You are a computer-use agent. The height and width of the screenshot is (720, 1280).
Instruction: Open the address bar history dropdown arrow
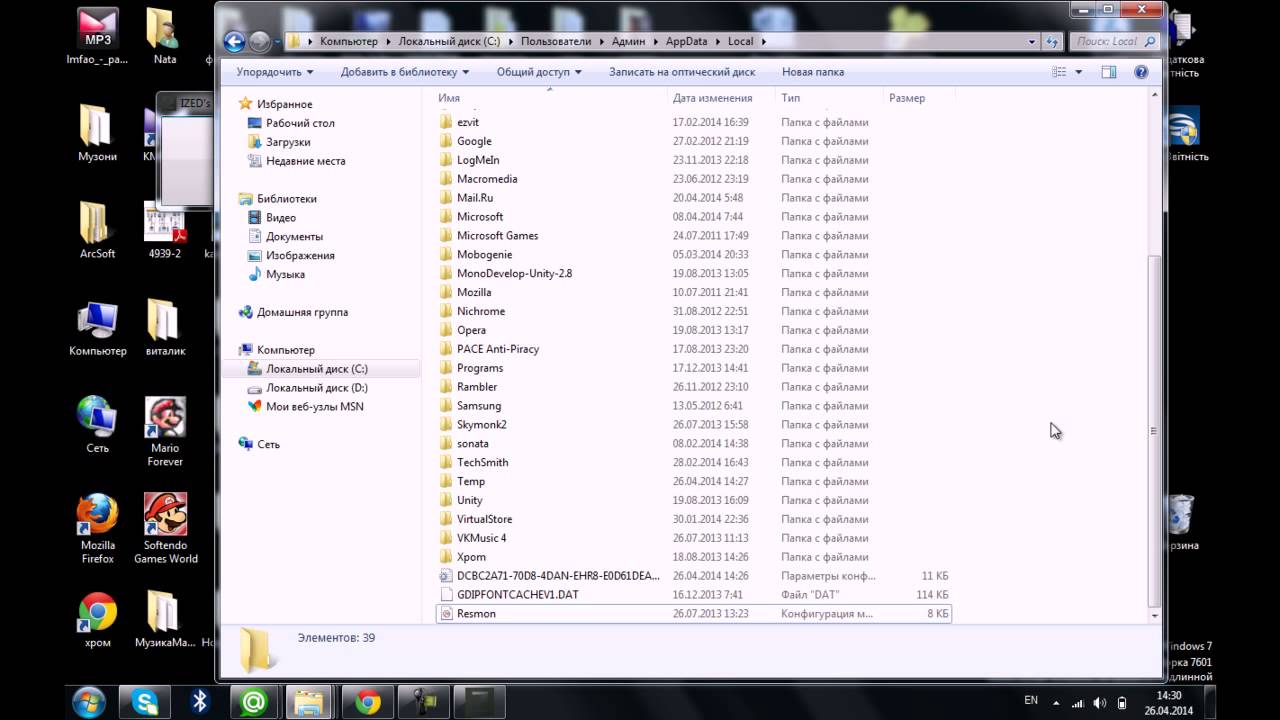tap(1032, 42)
